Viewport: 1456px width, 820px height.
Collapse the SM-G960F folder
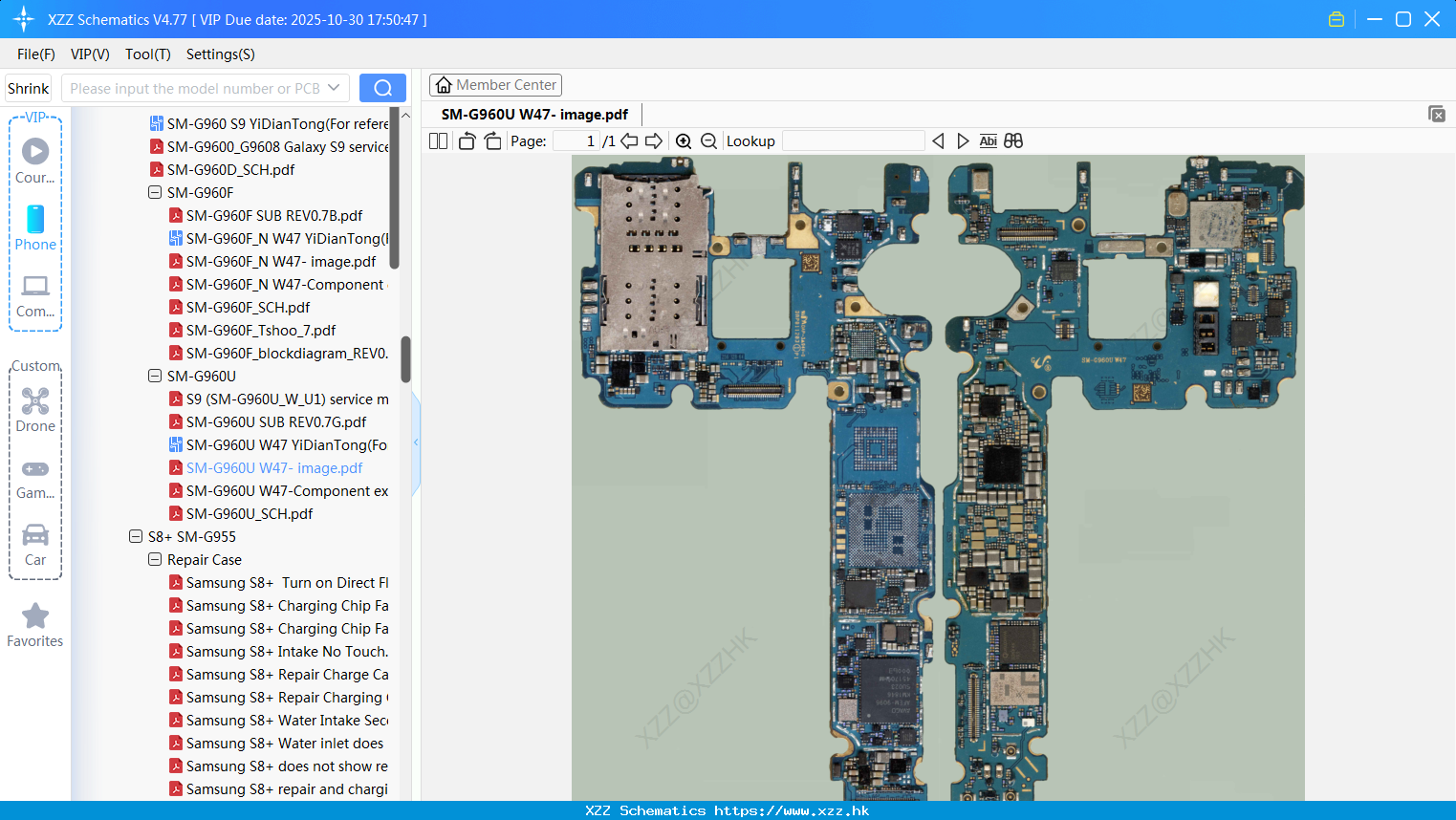[155, 192]
